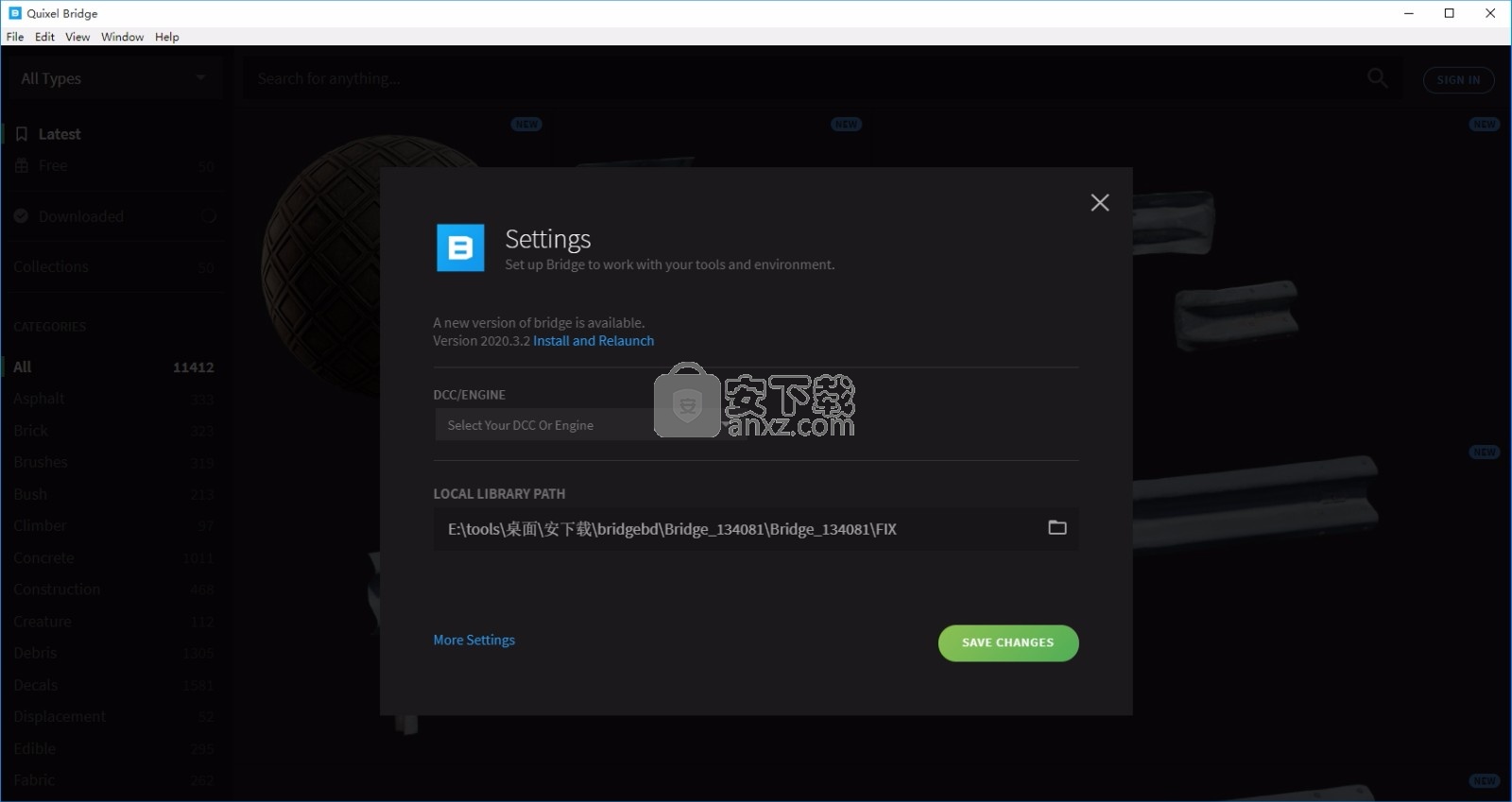The height and width of the screenshot is (802, 1512).
Task: Select the Creature category
Action: click(114, 622)
